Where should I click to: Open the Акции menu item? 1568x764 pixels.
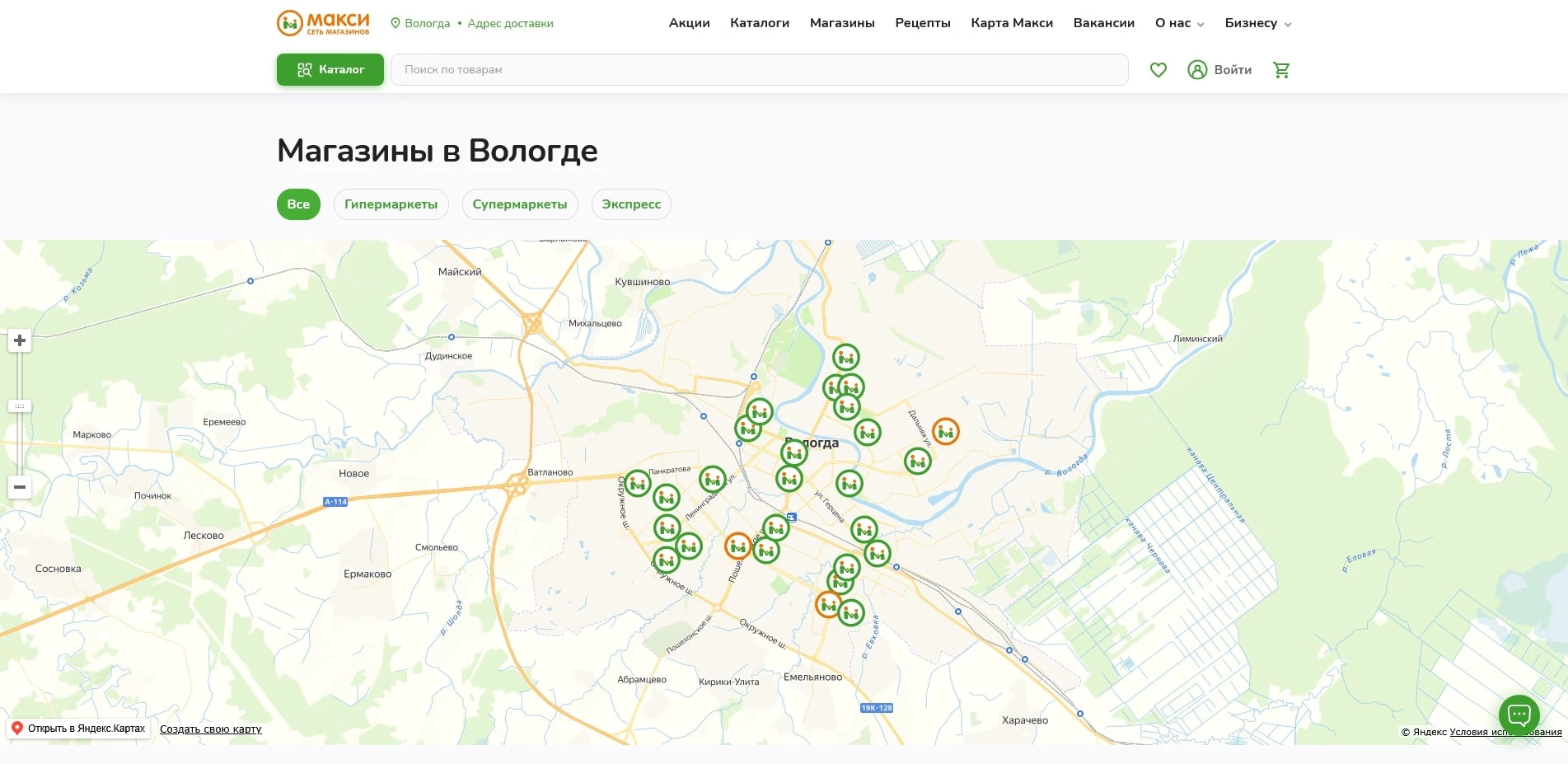pos(689,23)
